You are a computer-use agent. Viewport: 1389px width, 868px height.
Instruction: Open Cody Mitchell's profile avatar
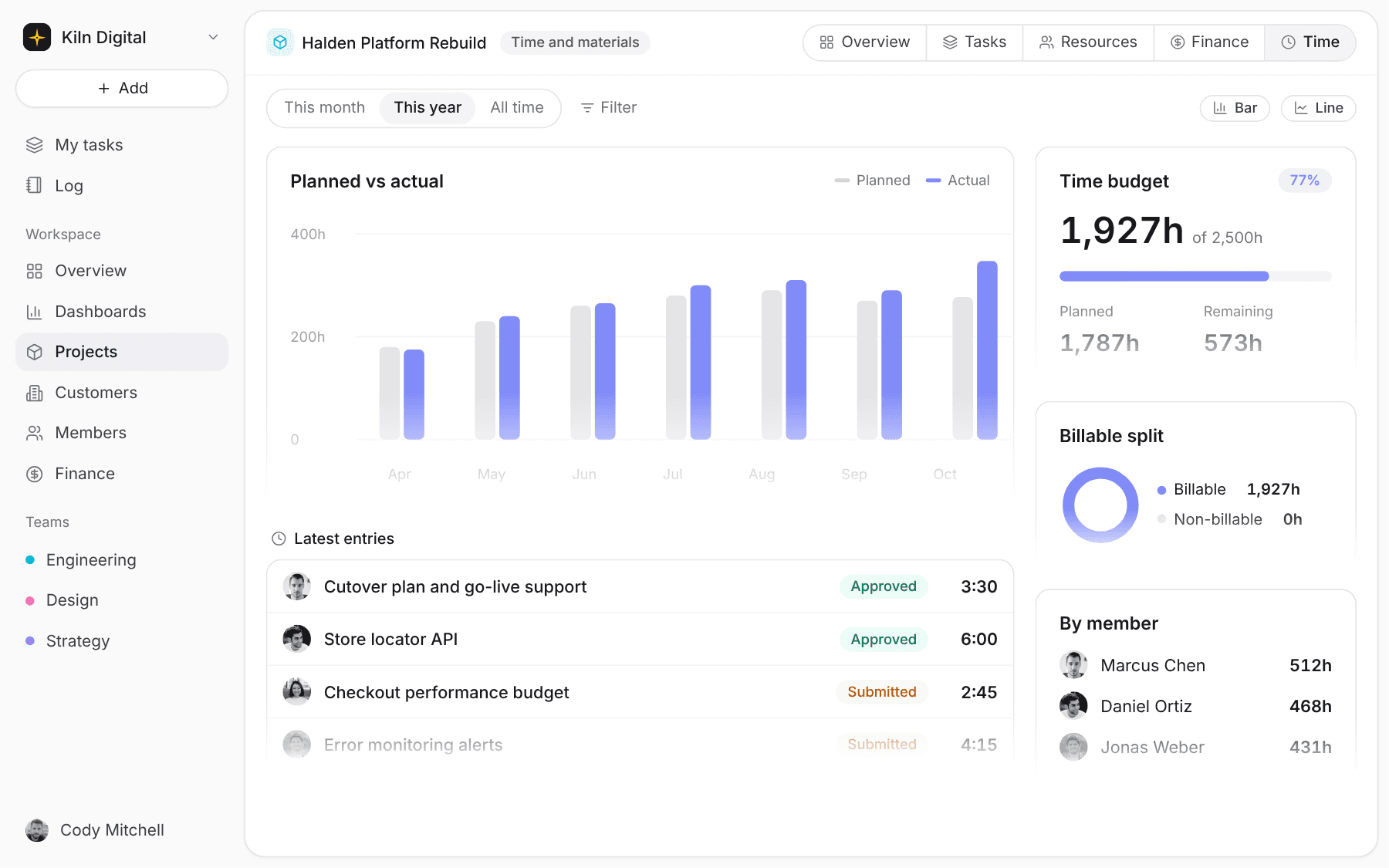(37, 830)
